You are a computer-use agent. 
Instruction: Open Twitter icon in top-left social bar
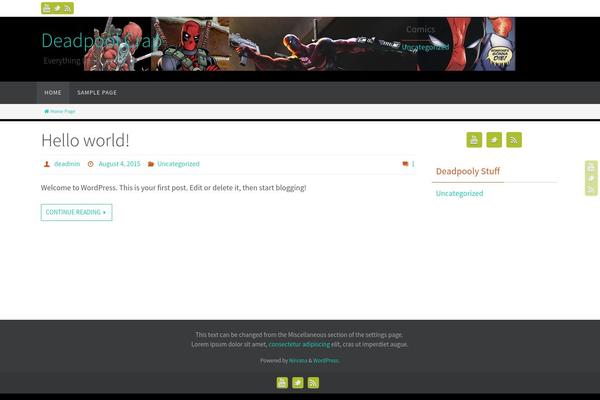57,8
